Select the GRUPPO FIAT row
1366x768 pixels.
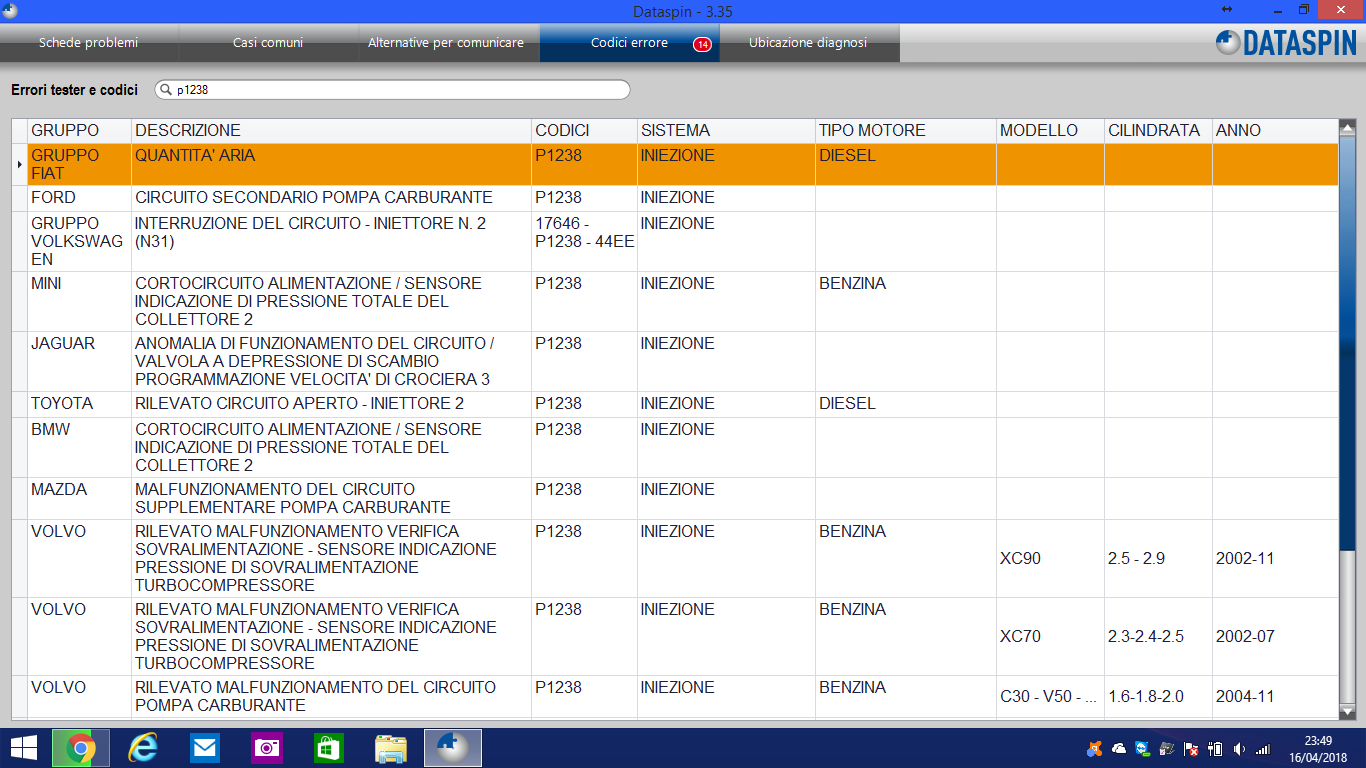tap(675, 164)
